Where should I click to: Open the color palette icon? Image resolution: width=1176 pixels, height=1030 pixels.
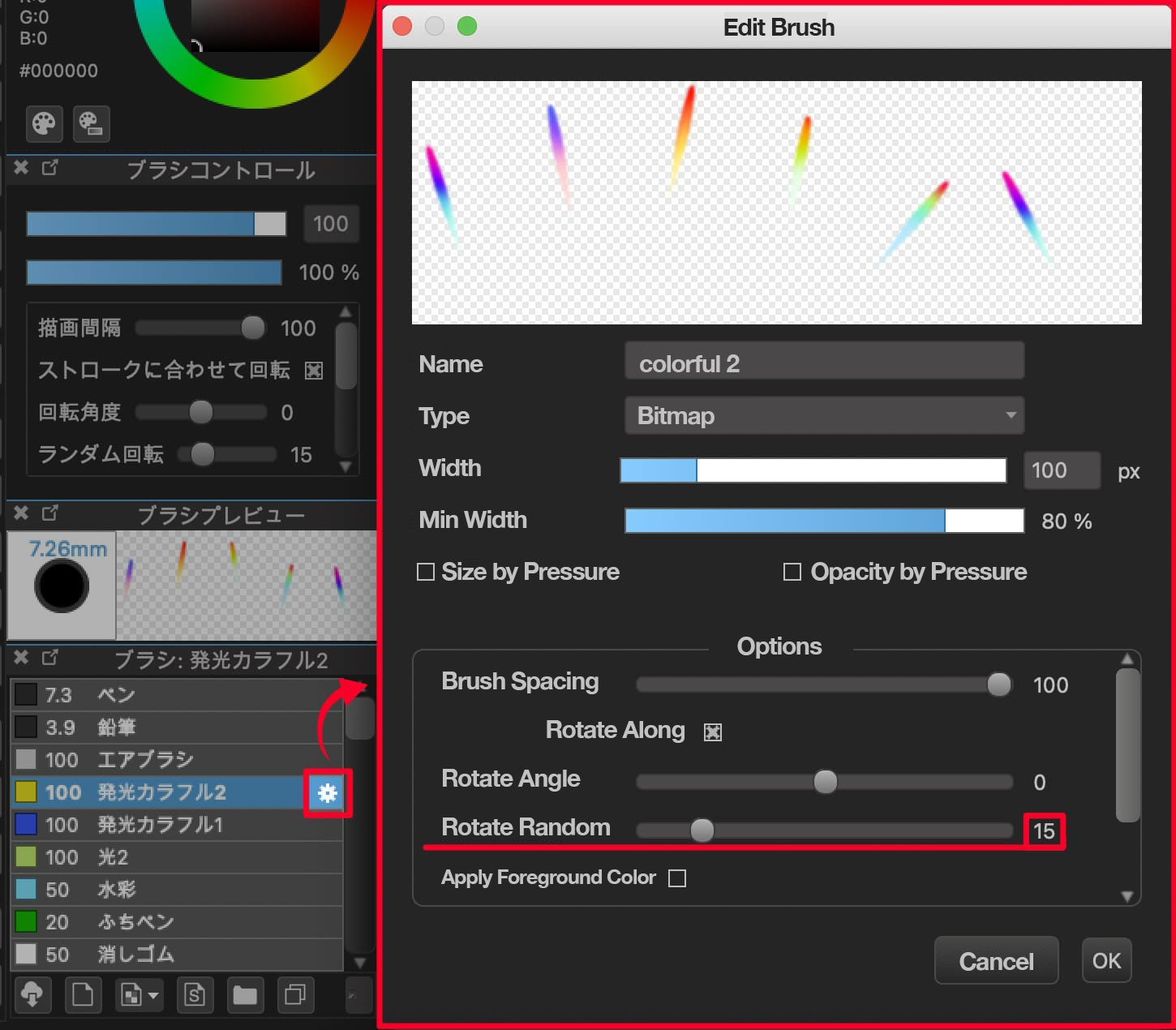click(44, 123)
